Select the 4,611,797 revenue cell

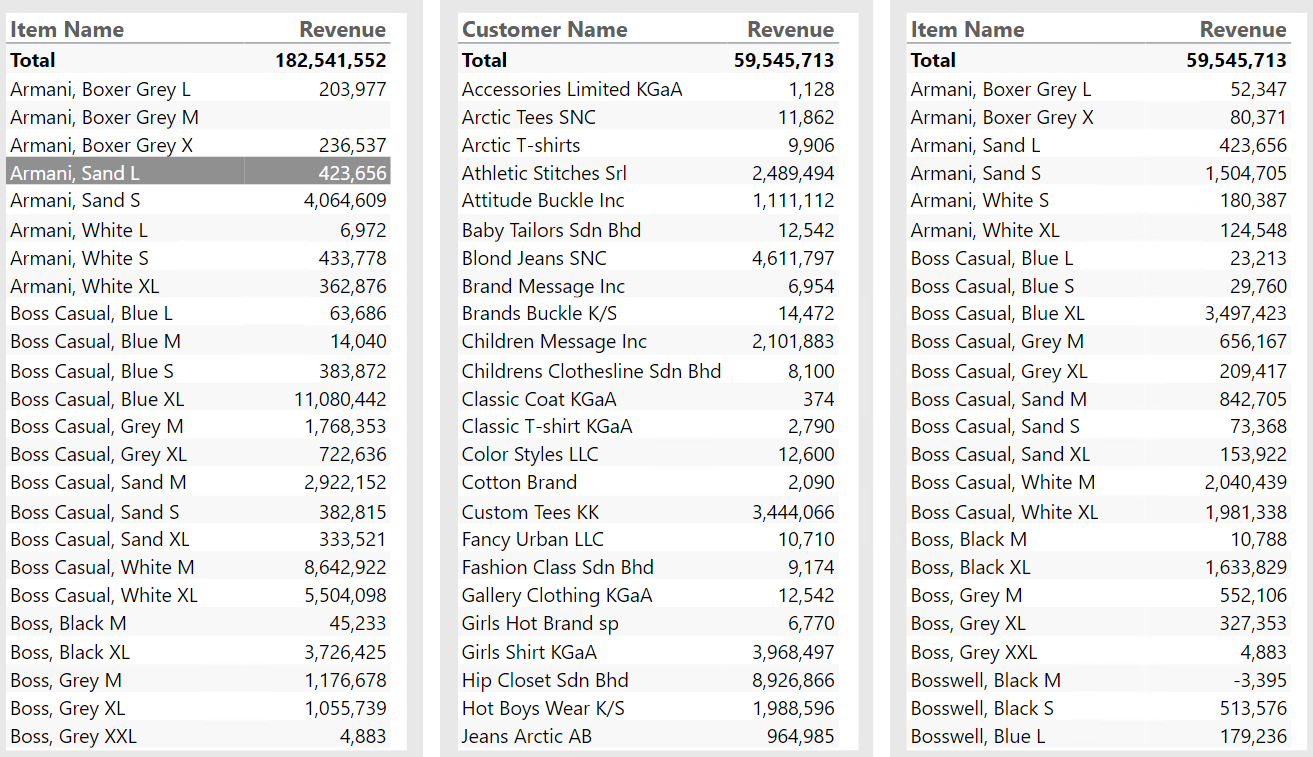793,258
